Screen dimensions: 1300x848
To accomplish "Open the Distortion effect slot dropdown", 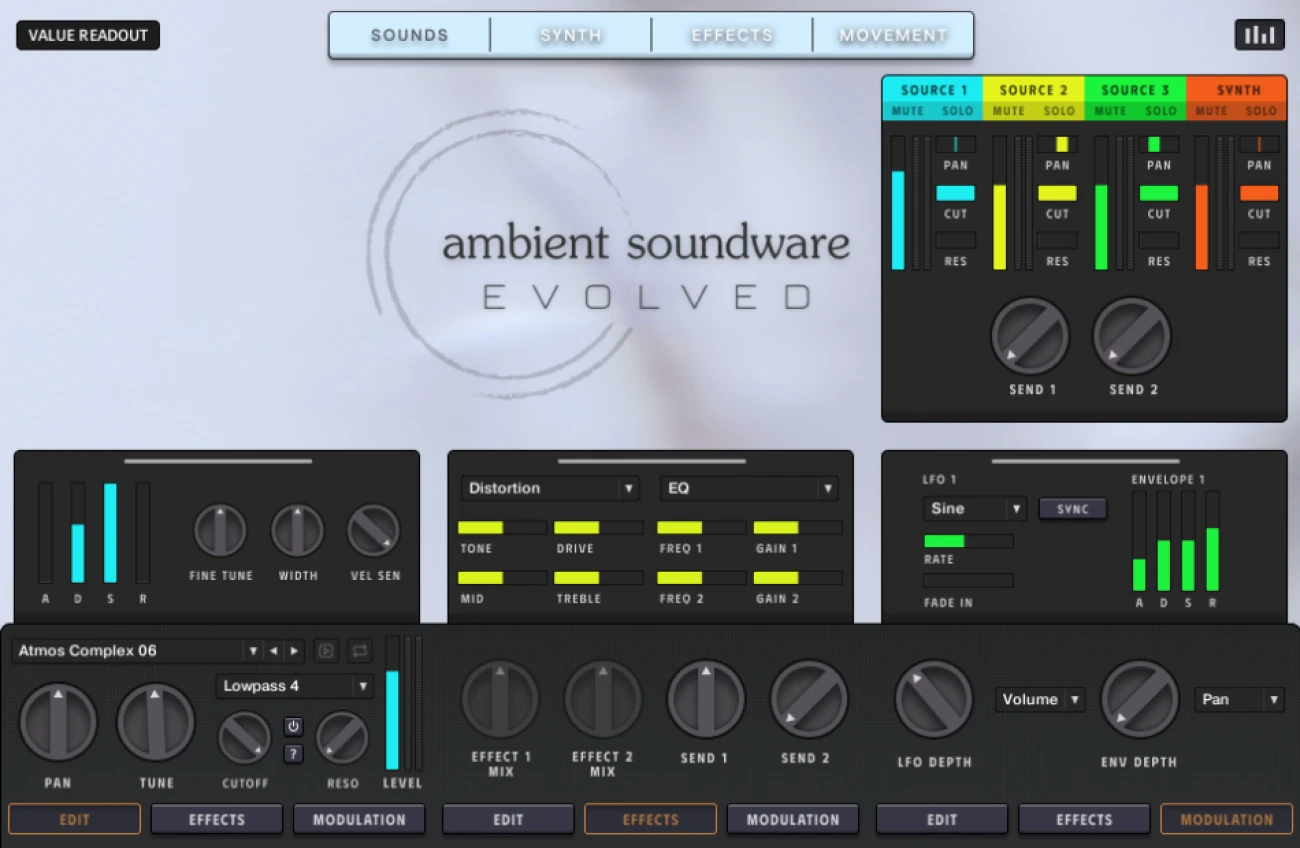I will click(549, 488).
